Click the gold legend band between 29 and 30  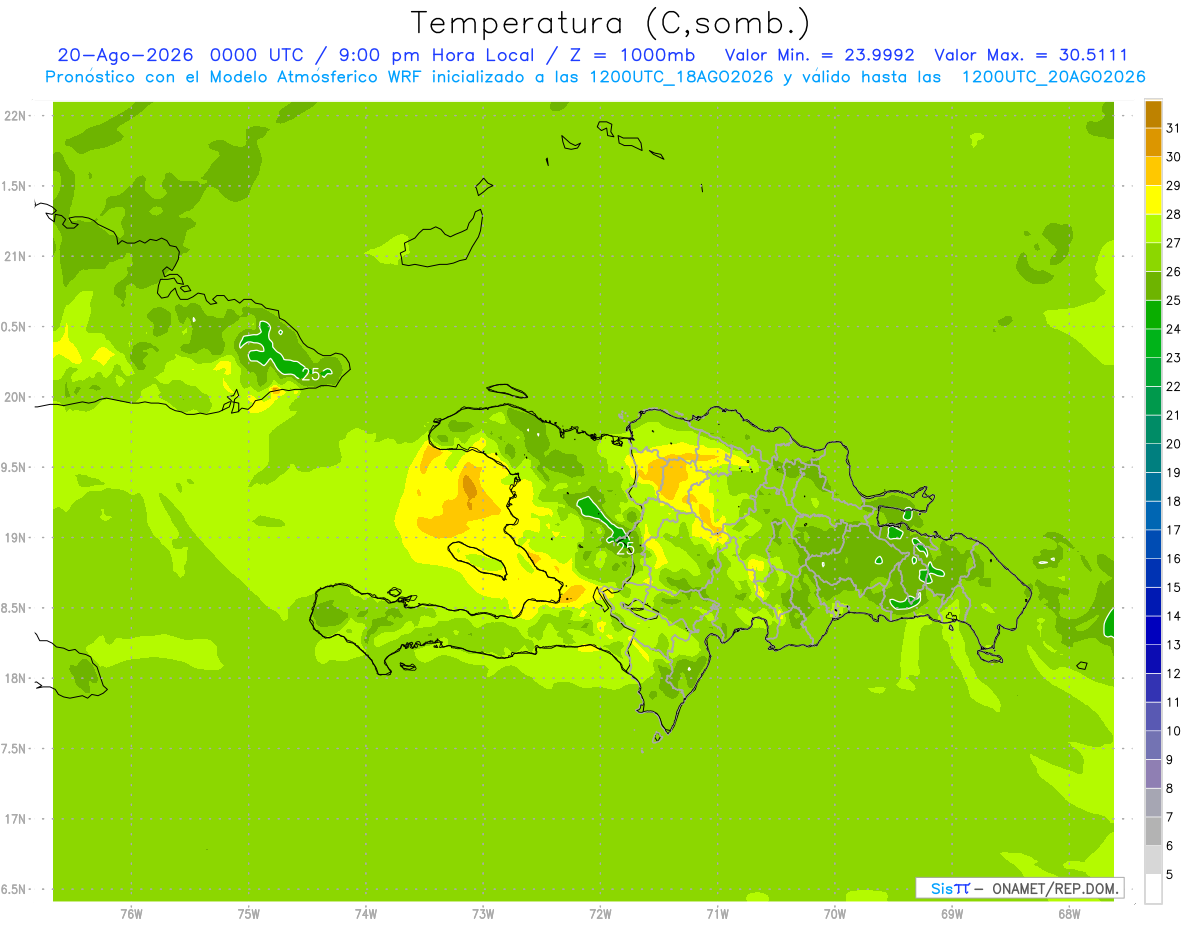click(1153, 171)
